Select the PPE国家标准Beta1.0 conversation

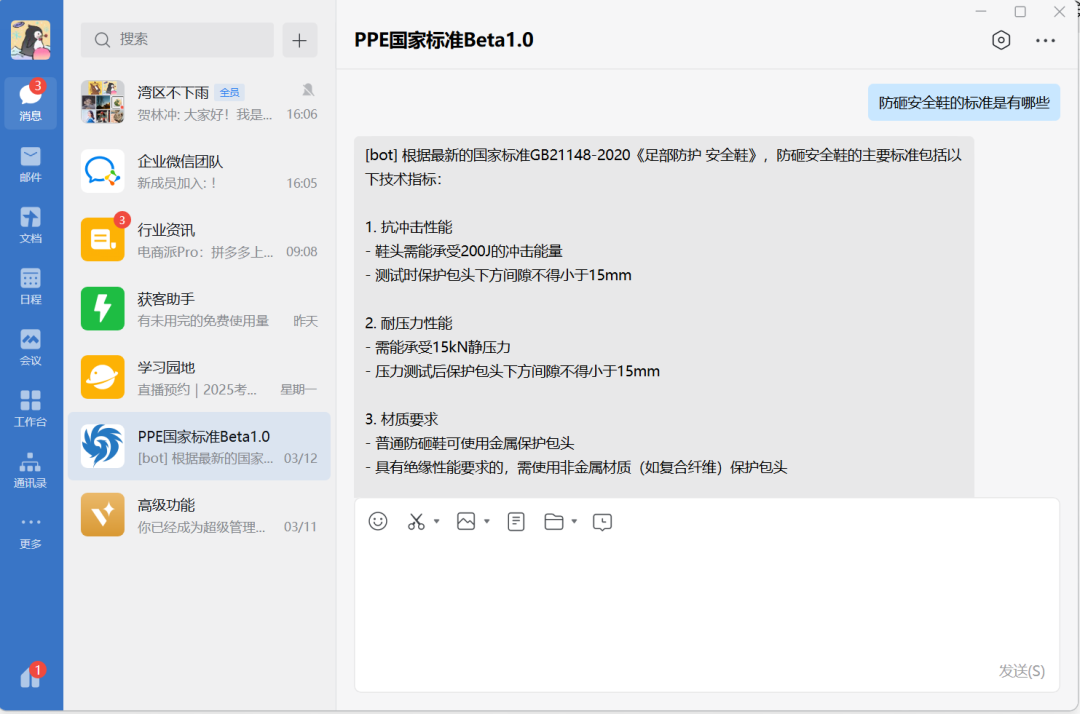click(x=199, y=446)
